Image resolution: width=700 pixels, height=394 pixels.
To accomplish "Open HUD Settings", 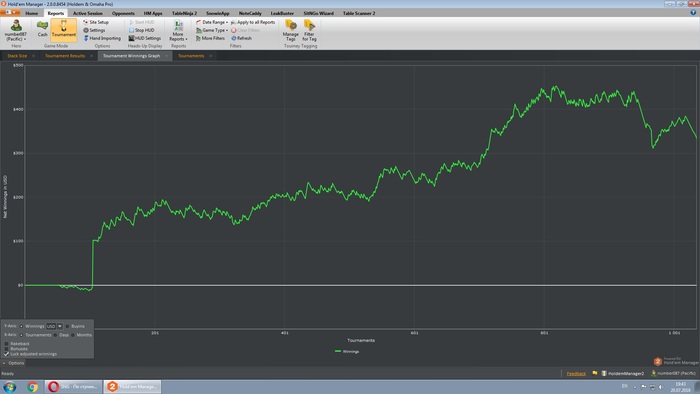I will (x=145, y=38).
